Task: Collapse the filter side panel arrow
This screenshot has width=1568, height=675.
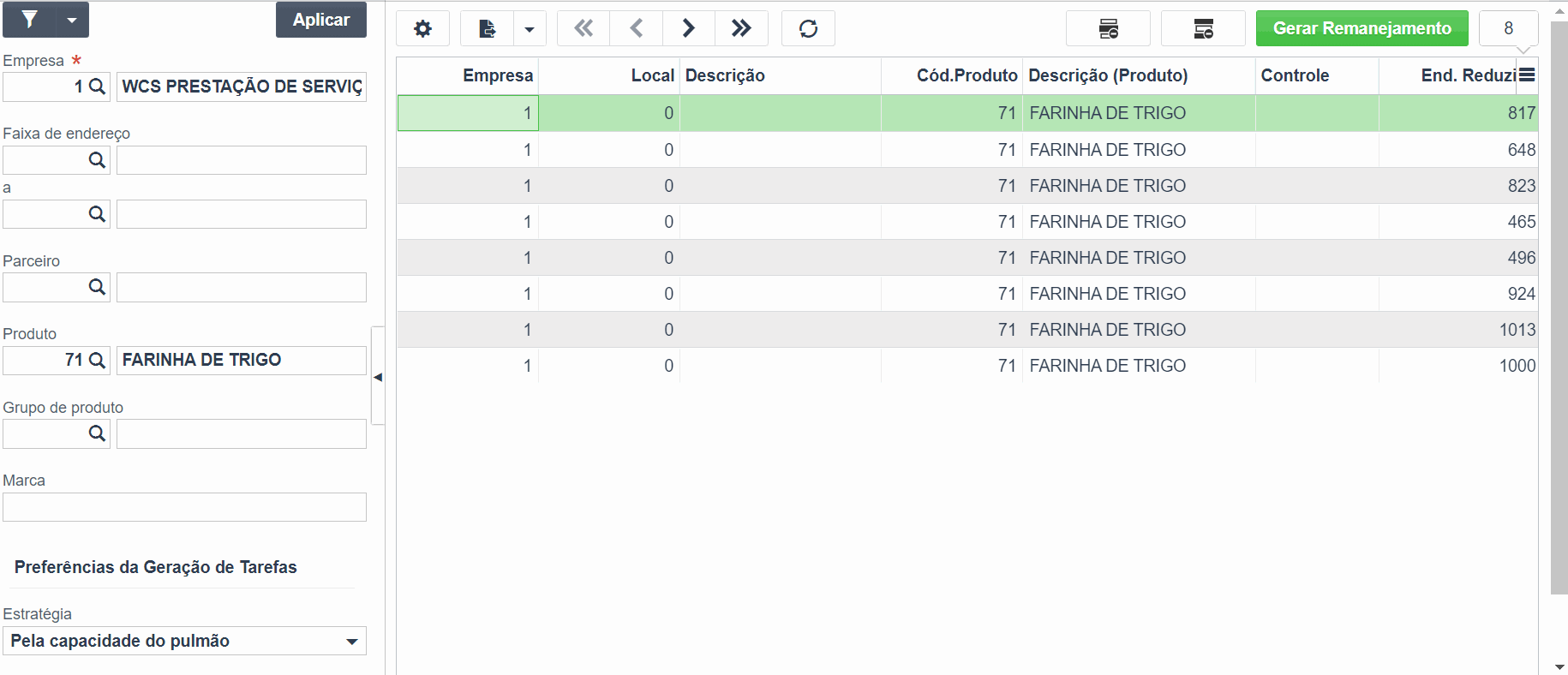Action: pos(378,376)
